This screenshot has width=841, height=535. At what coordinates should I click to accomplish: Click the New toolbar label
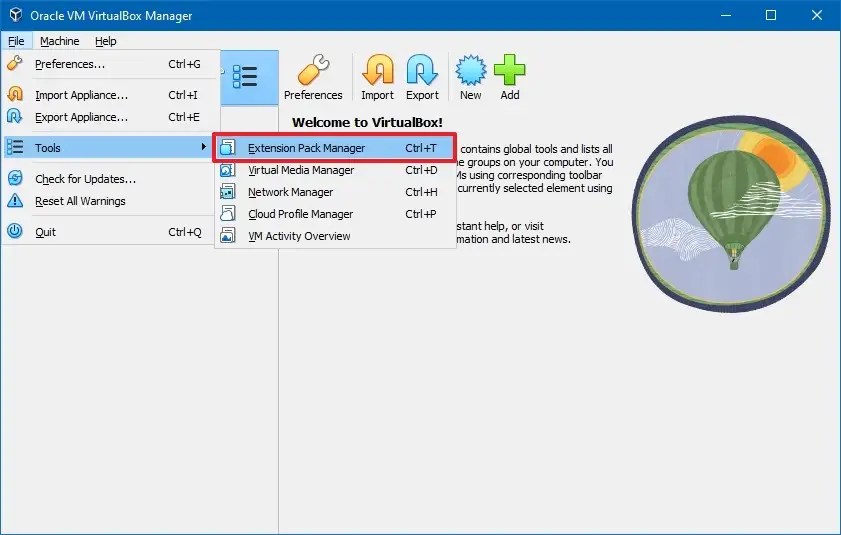(x=470, y=95)
